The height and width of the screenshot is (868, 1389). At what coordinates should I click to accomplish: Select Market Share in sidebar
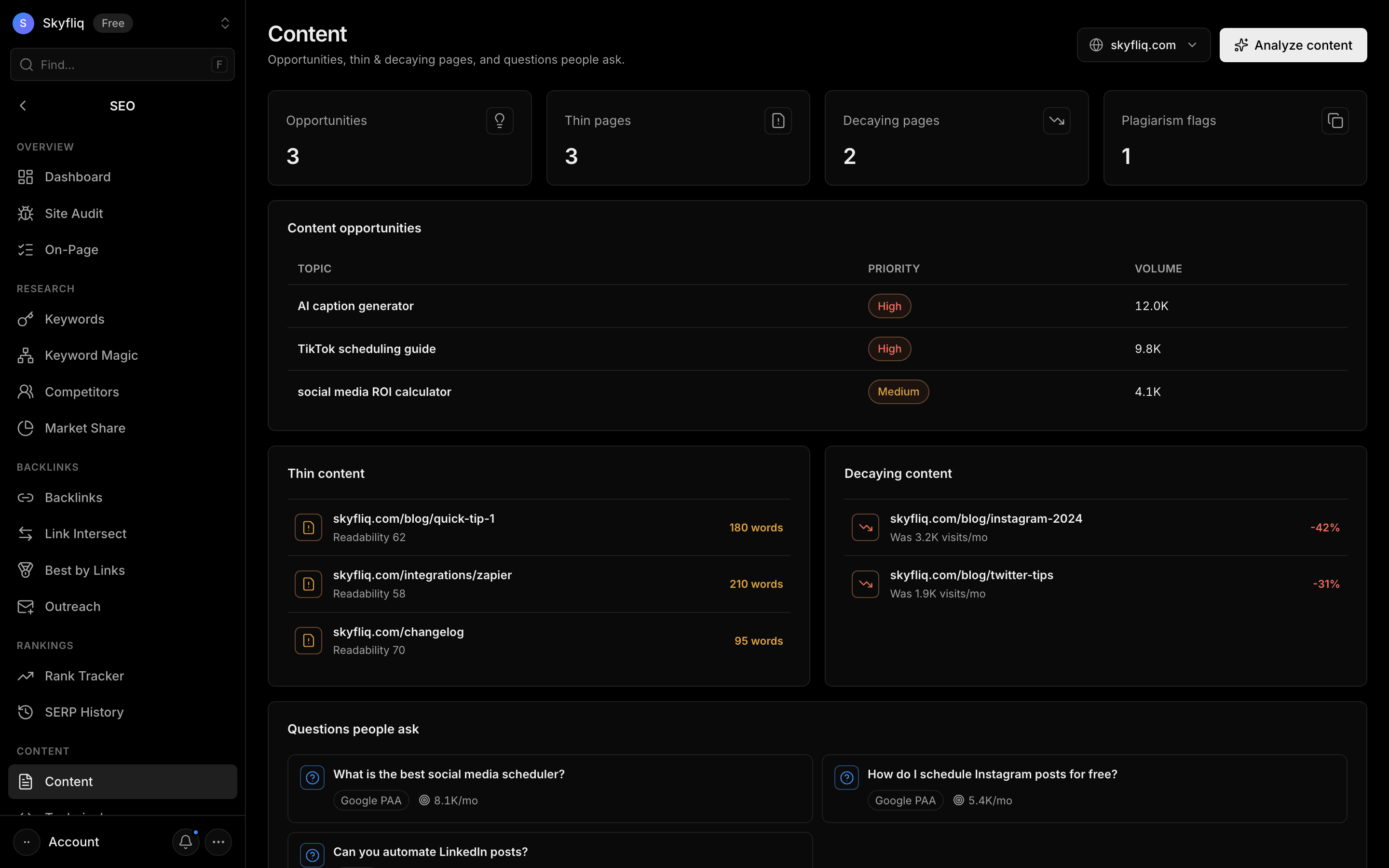(x=122, y=428)
